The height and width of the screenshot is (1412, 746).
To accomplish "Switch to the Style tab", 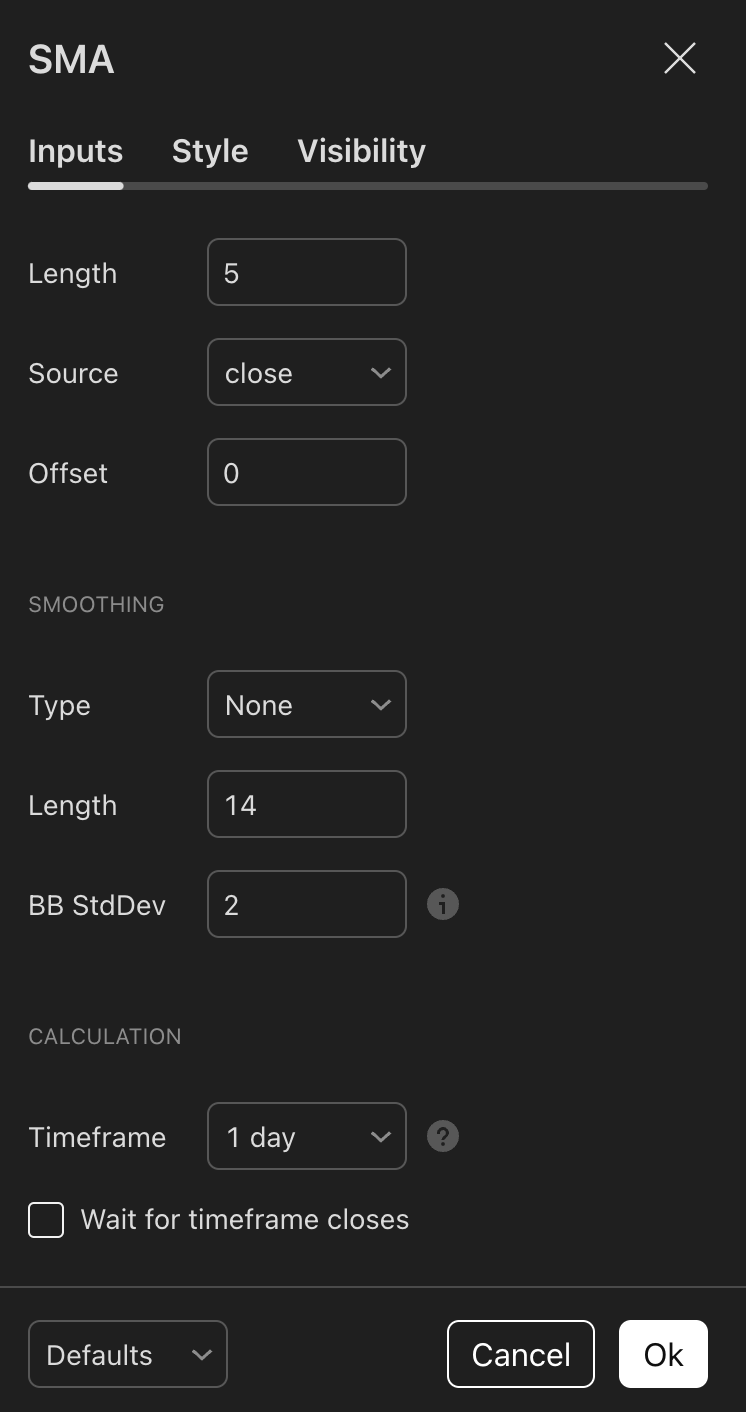I will pos(210,151).
